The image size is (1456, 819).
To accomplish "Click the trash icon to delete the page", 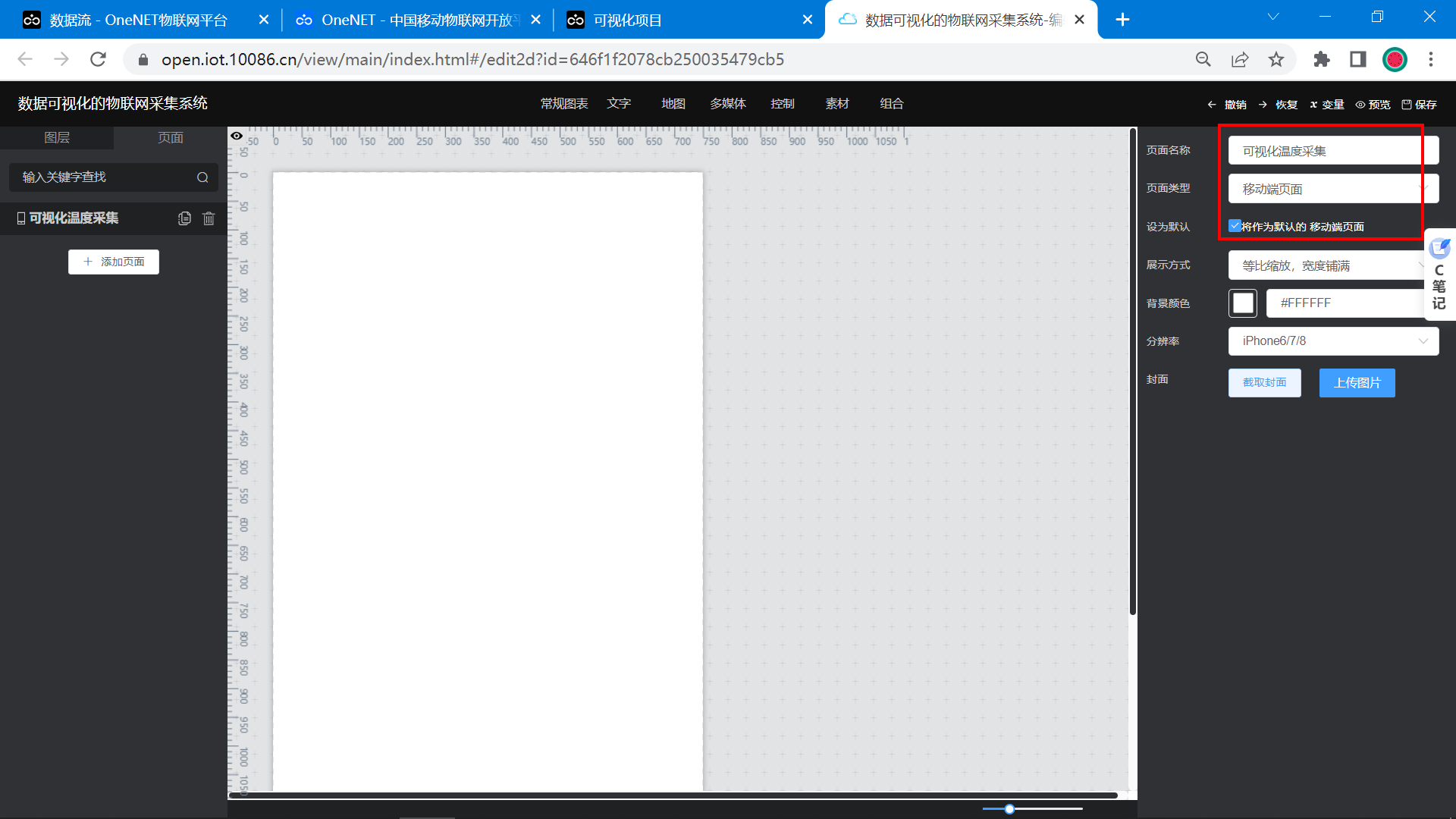I will click(x=209, y=218).
